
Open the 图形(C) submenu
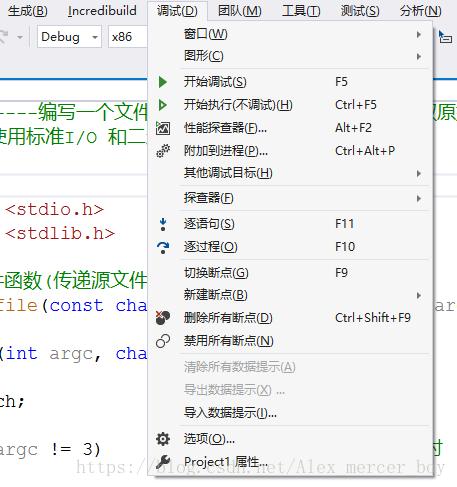[290, 56]
